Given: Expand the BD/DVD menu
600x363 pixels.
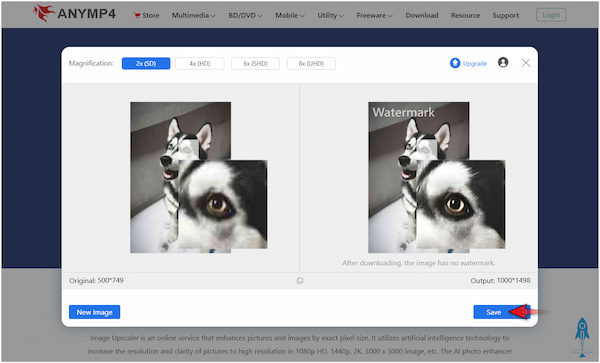Looking at the screenshot, I should [245, 15].
